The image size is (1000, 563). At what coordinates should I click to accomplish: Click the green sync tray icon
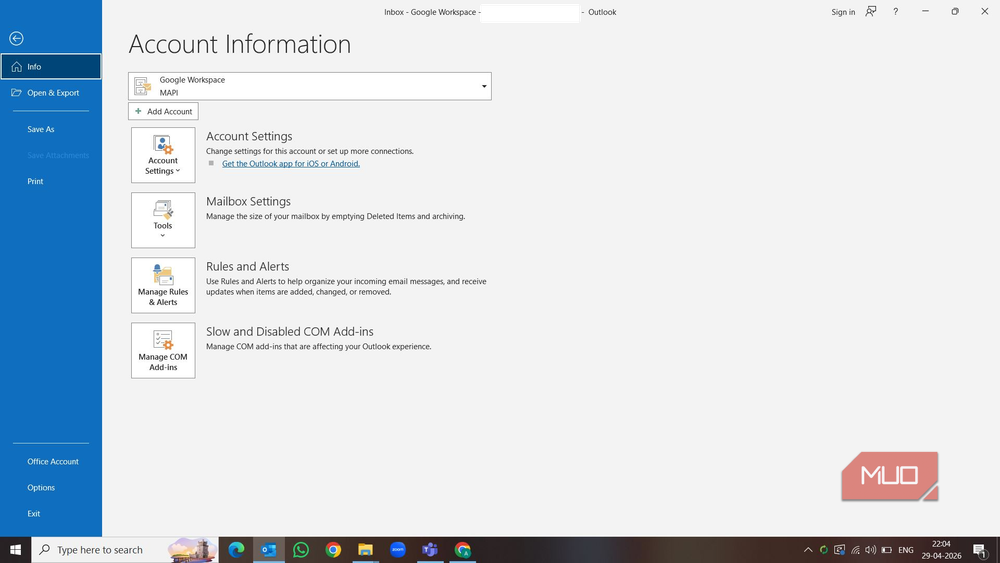point(824,550)
